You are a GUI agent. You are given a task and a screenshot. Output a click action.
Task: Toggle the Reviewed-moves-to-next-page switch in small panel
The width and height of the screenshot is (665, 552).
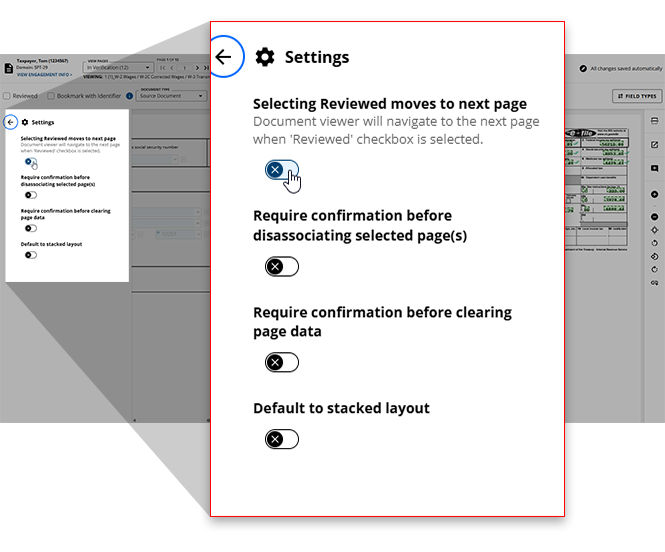(31, 162)
